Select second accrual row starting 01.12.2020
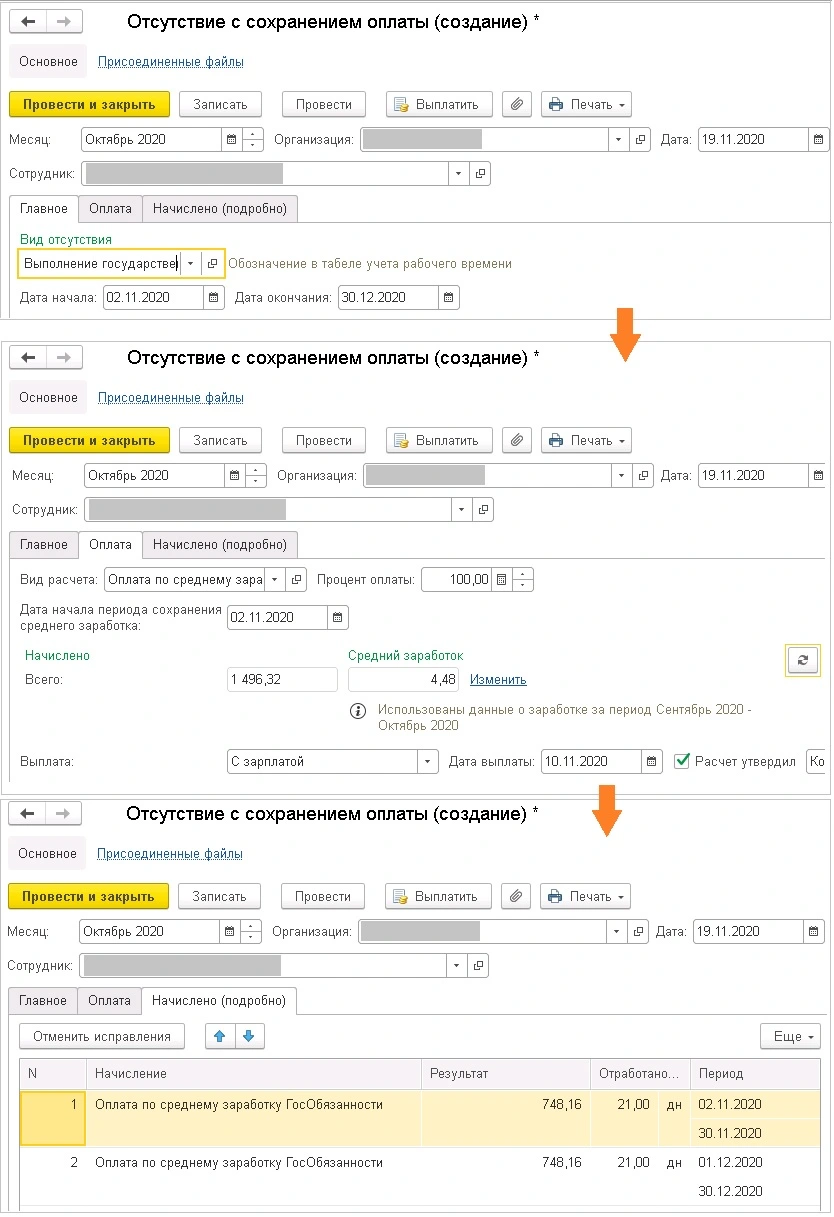This screenshot has height=1217, width=834. (240, 1163)
